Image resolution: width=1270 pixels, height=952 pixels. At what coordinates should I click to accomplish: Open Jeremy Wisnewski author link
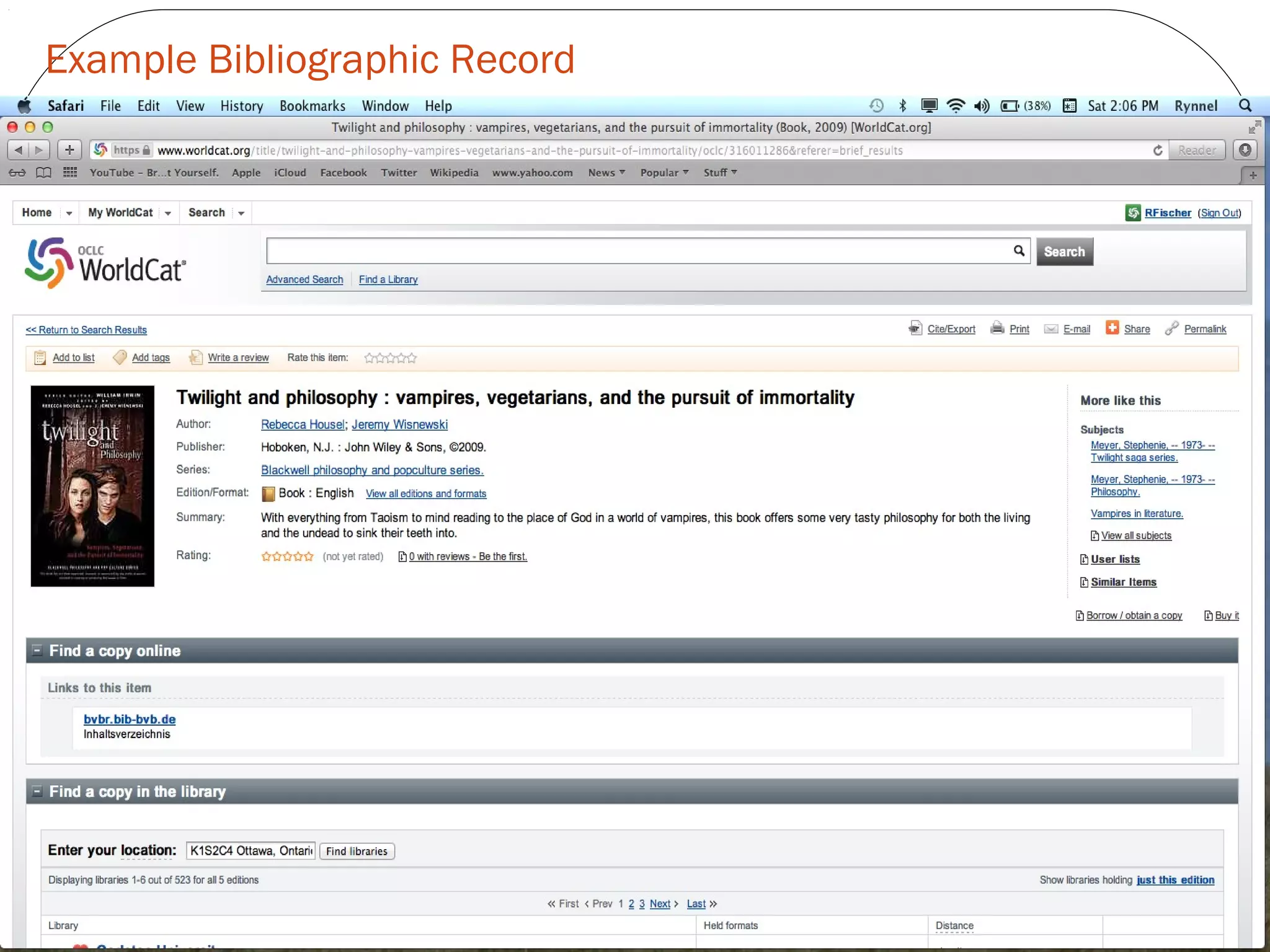[x=399, y=425]
